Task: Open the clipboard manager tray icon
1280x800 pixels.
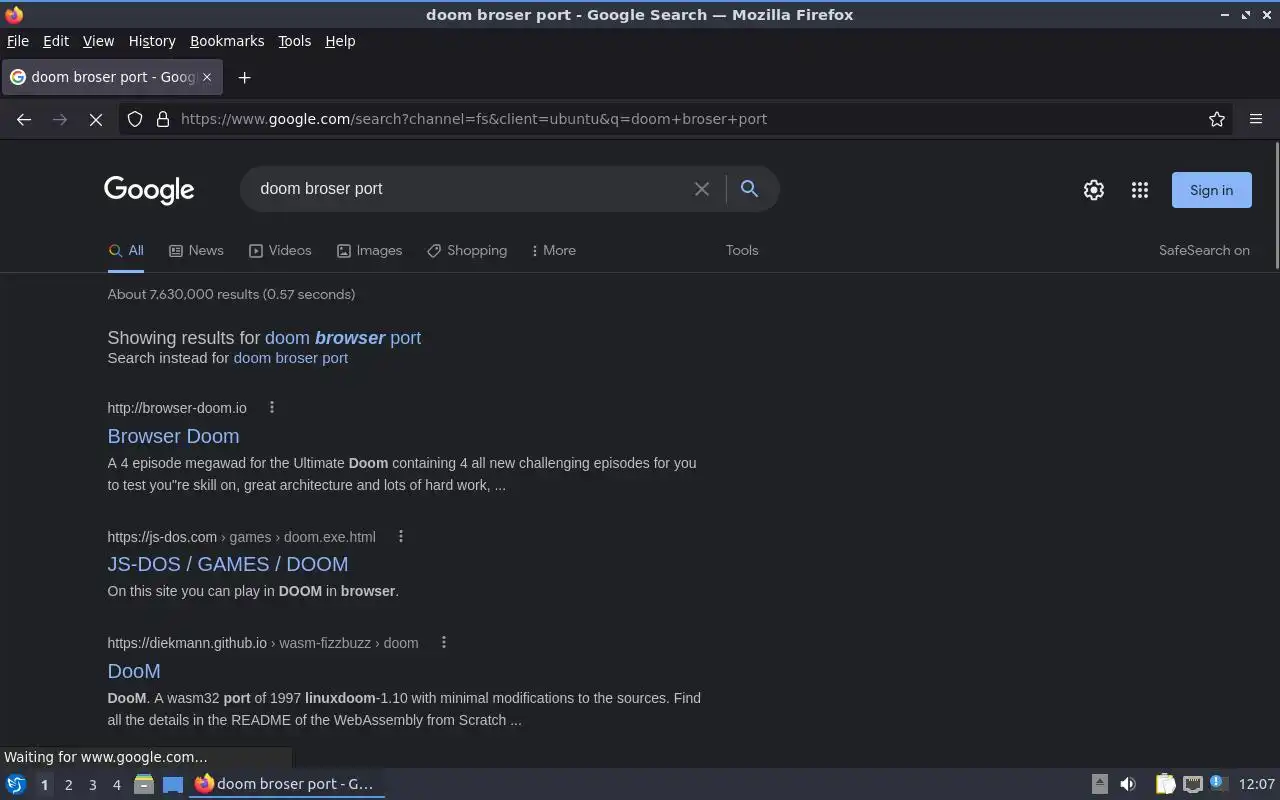Action: 1165,784
